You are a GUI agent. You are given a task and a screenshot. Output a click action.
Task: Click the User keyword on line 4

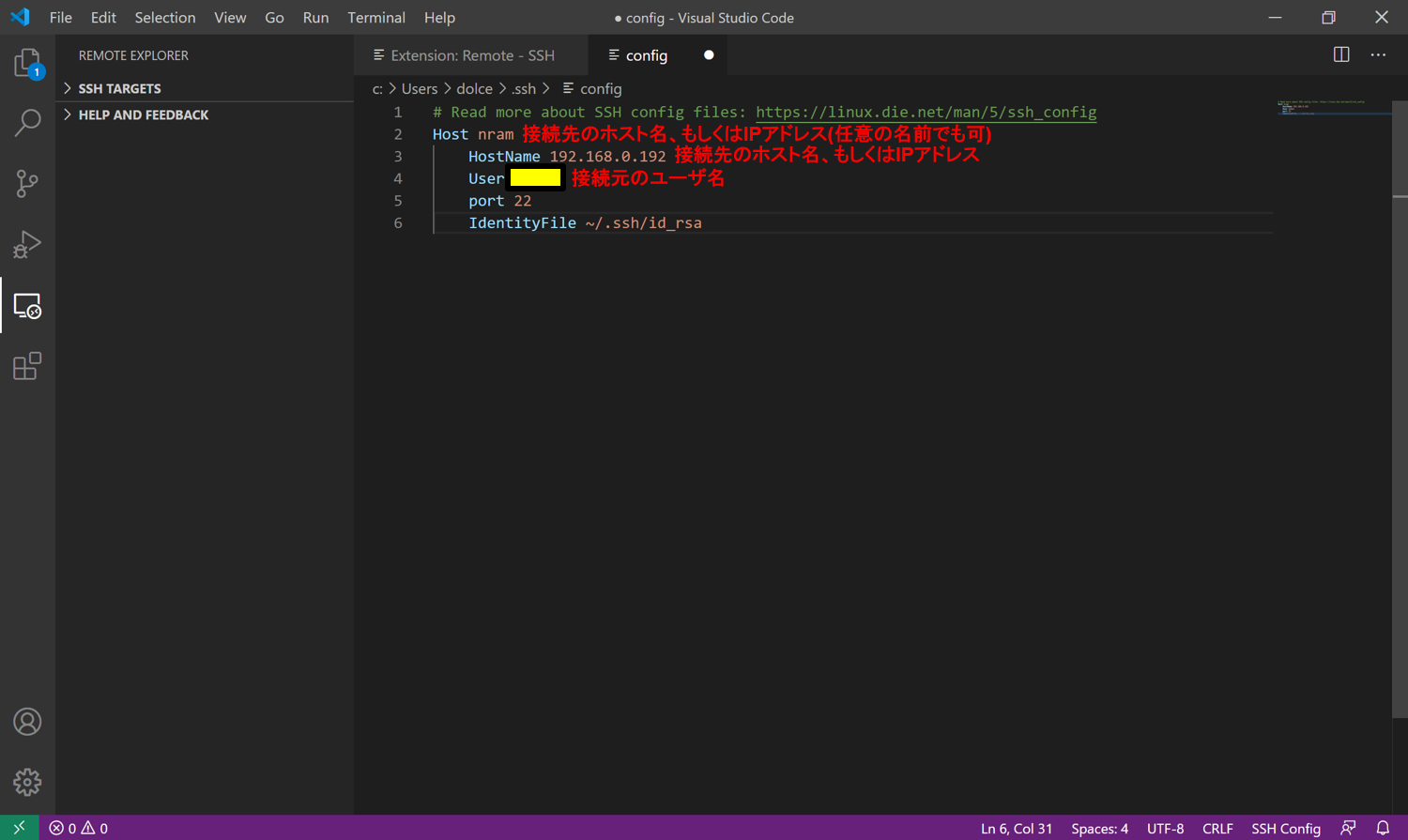(486, 178)
